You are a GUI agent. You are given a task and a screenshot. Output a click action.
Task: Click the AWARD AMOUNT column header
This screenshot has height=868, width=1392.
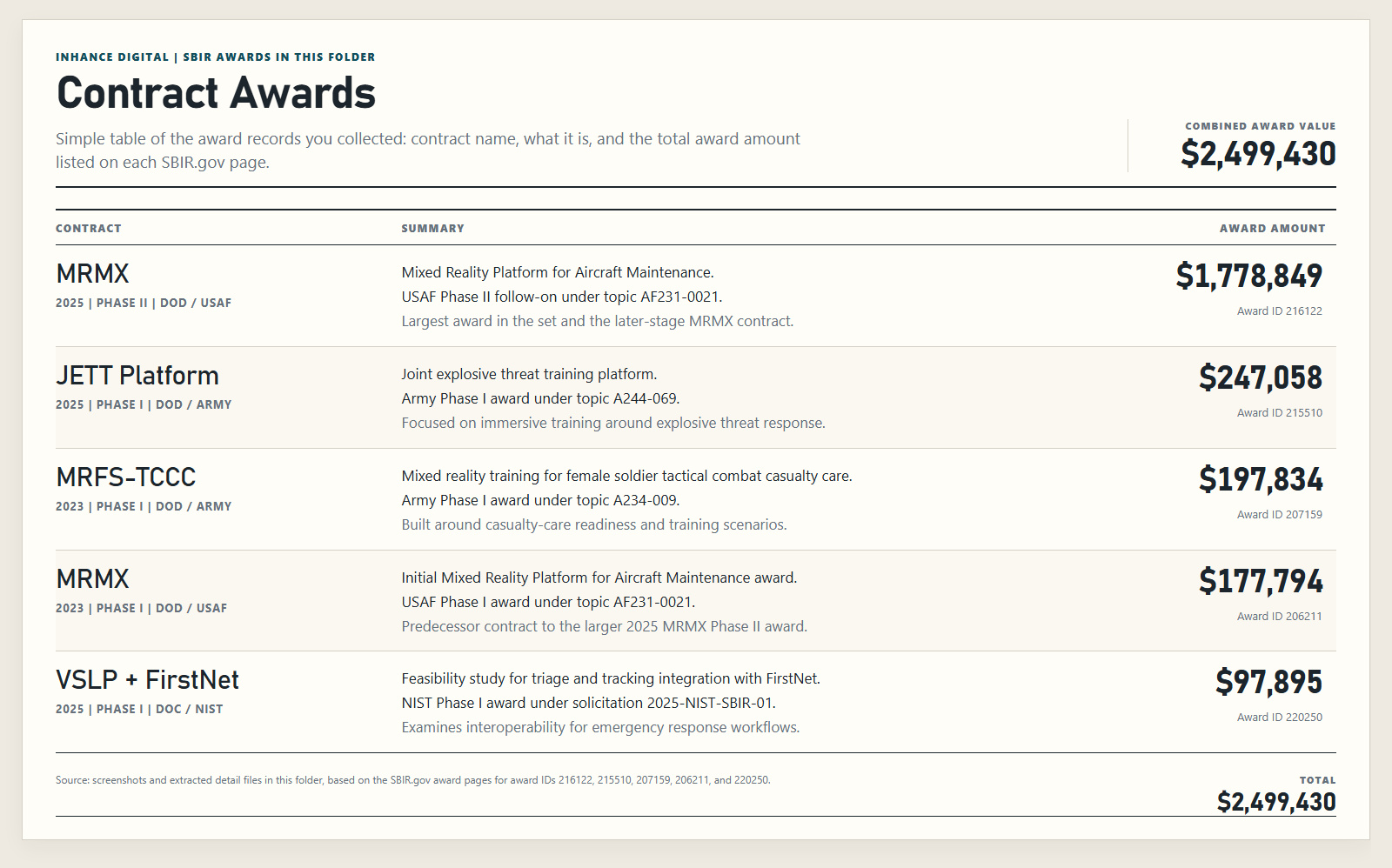(x=1272, y=229)
